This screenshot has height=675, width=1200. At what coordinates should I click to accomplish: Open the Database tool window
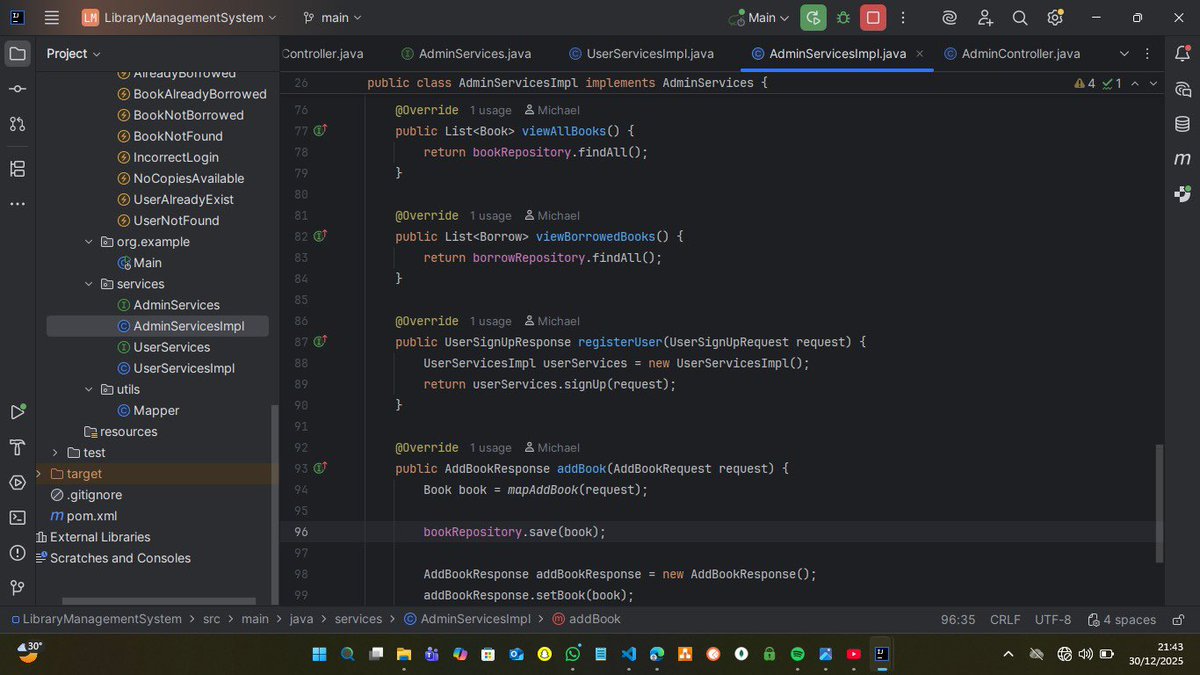coord(1183,124)
